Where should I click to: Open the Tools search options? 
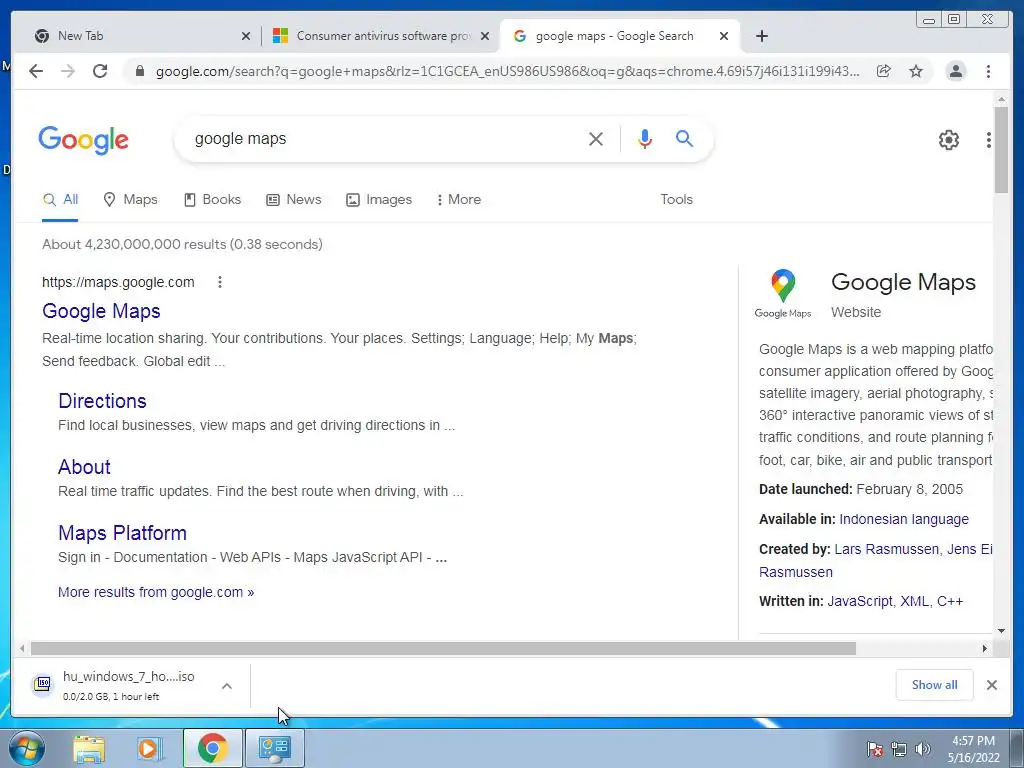pos(676,200)
